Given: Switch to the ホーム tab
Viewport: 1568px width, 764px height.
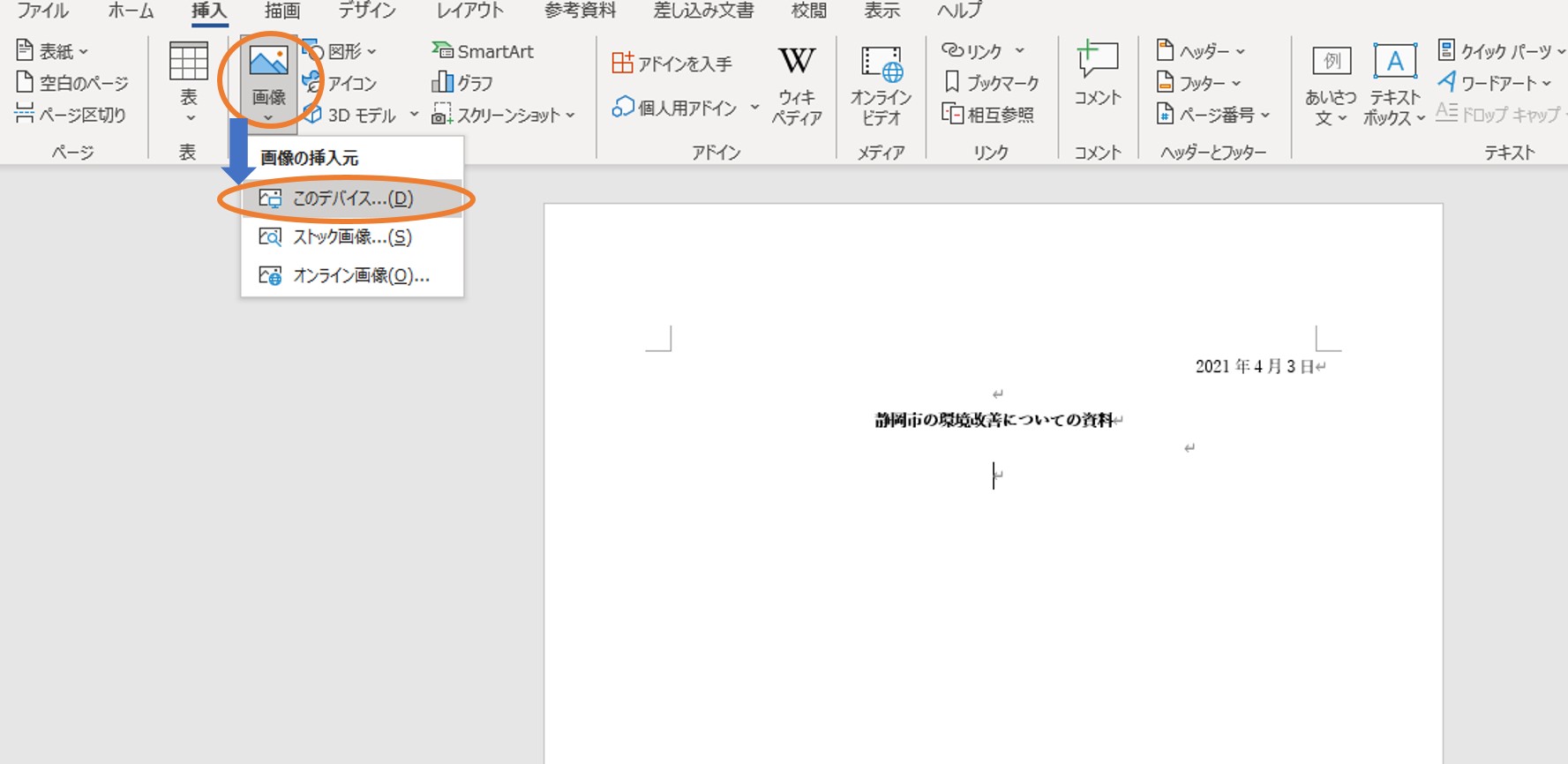Looking at the screenshot, I should (x=131, y=11).
